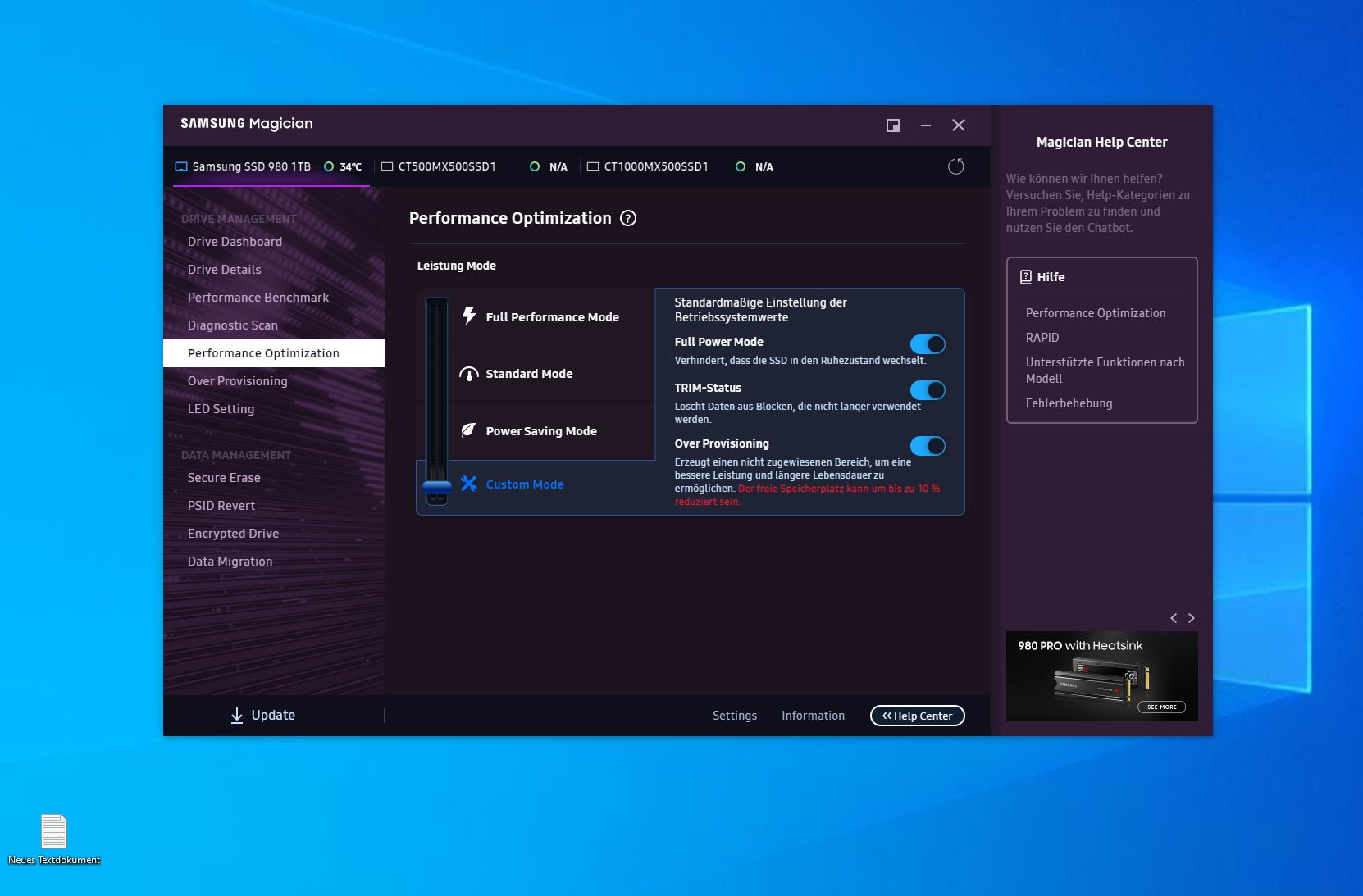Screen dimensions: 1363x896
Task: Toggle the Over Provisioning switch
Action: [928, 446]
